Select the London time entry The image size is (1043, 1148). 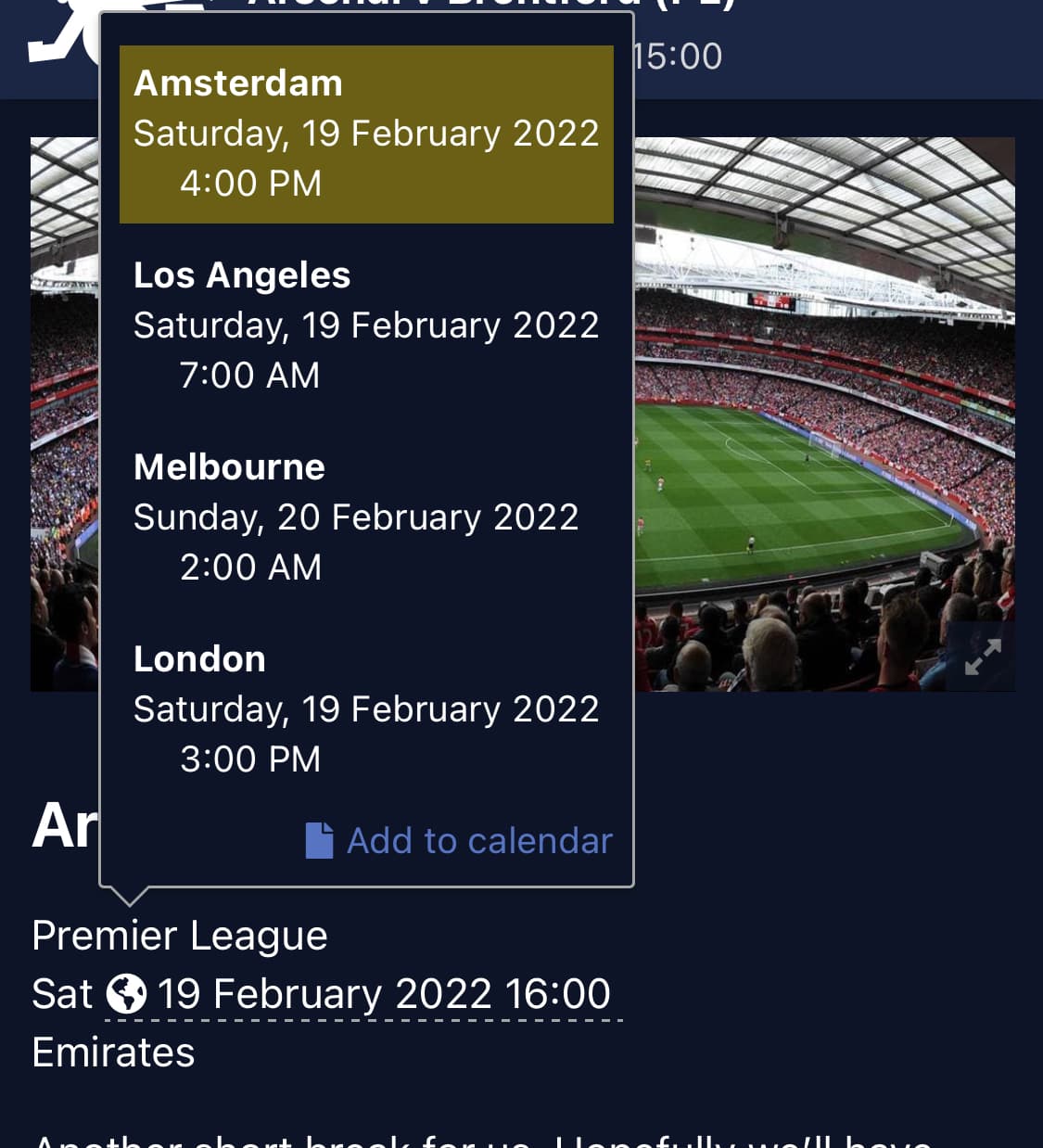(366, 709)
